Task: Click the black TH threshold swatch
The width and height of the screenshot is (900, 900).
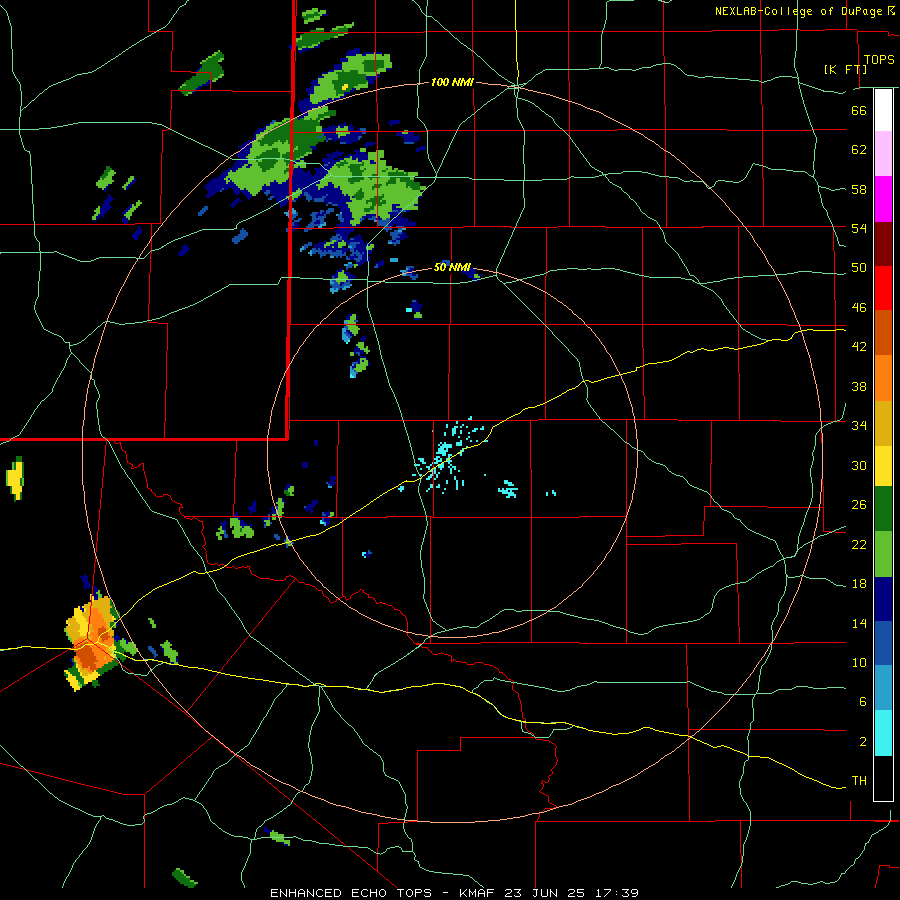Action: 883,778
